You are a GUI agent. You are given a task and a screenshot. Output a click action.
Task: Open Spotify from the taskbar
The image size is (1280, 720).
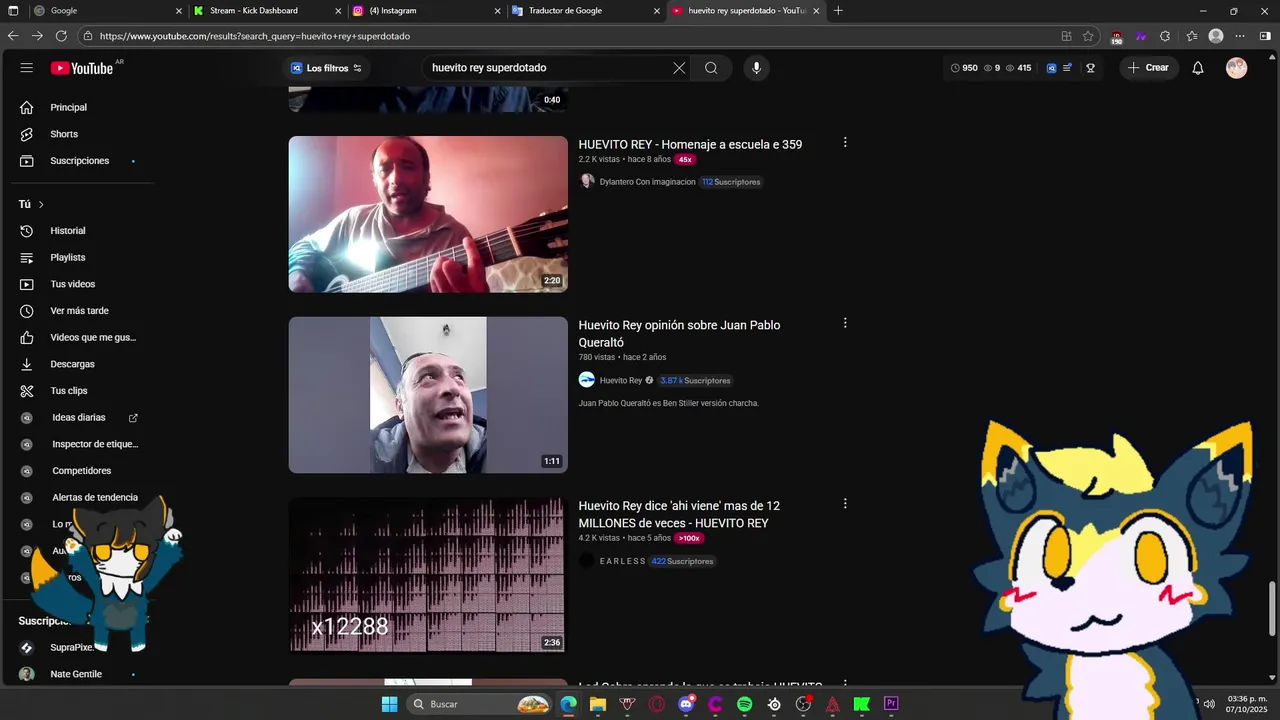point(745,704)
